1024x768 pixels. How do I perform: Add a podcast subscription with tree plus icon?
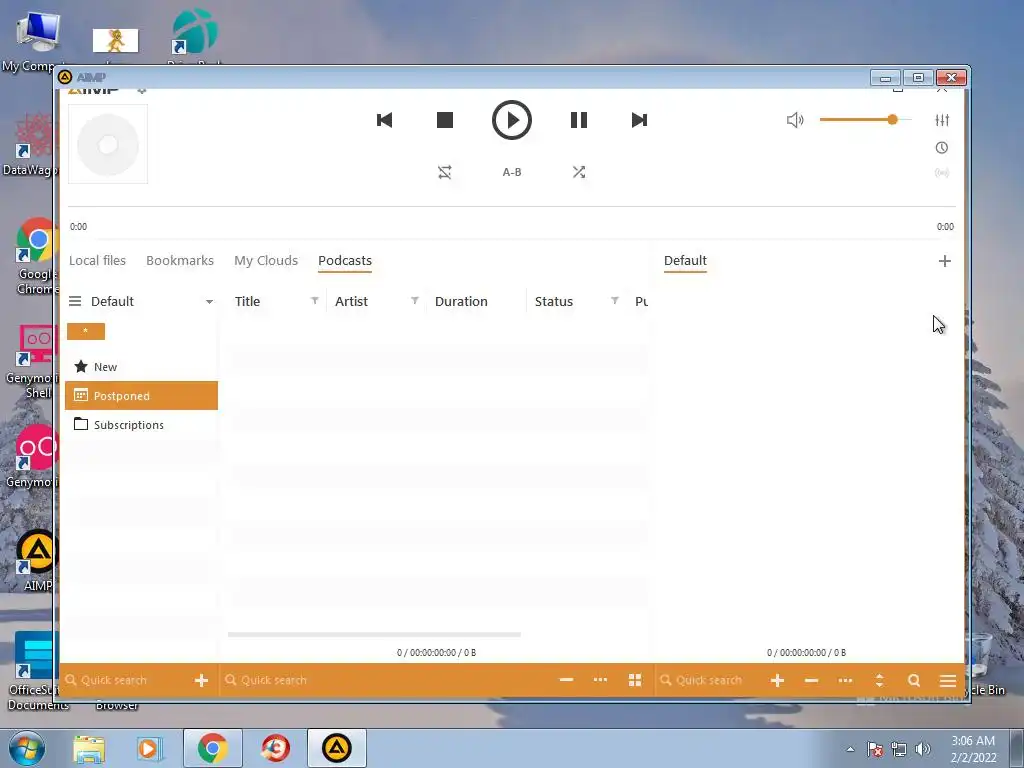tap(201, 680)
